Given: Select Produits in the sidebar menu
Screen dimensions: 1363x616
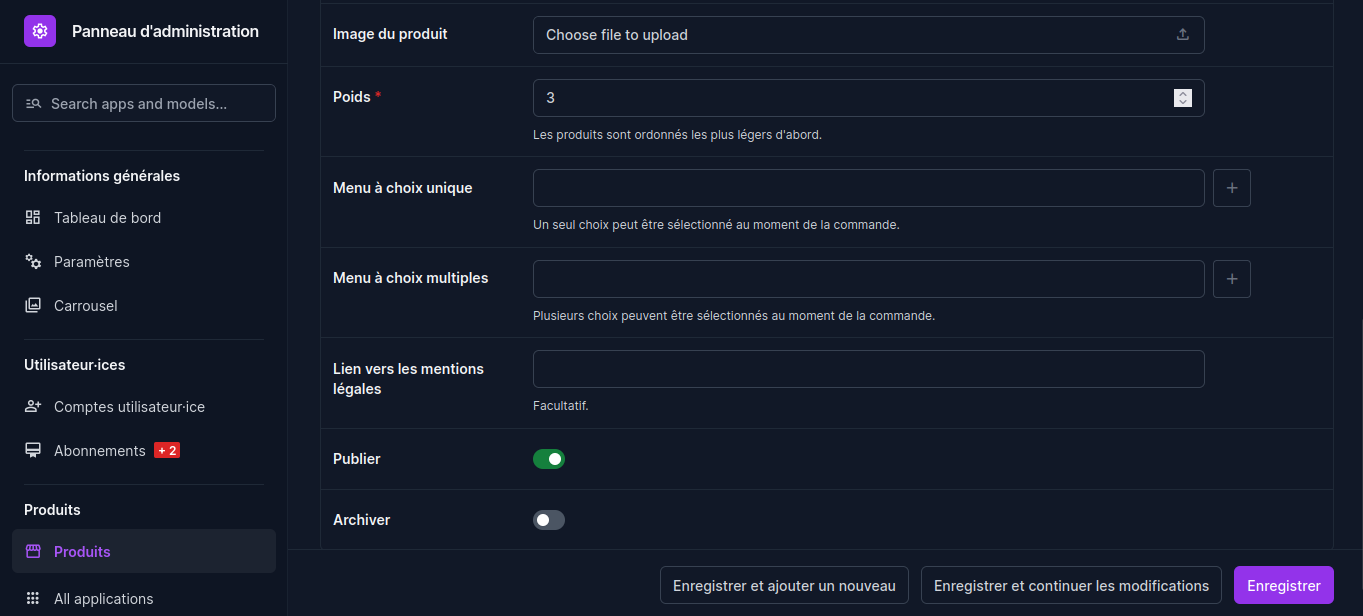Looking at the screenshot, I should tap(82, 552).
